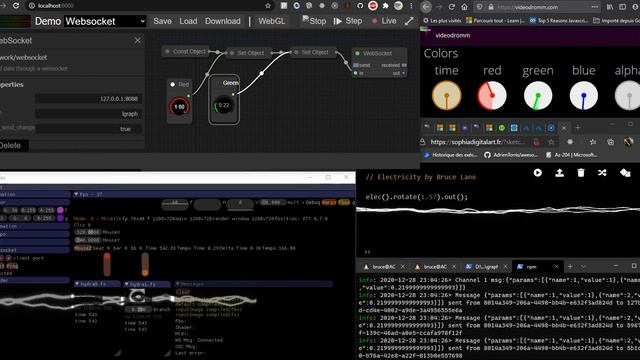
Task: Click the Green knob showing 0.22
Action: 224,105
